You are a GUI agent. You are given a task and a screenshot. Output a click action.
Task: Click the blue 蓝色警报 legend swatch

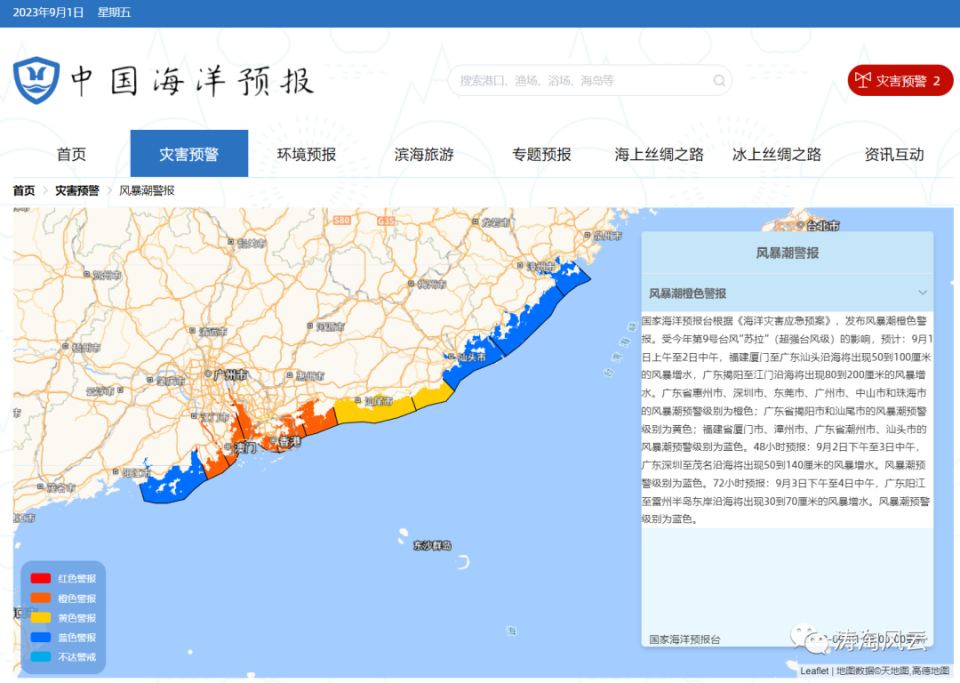40,637
